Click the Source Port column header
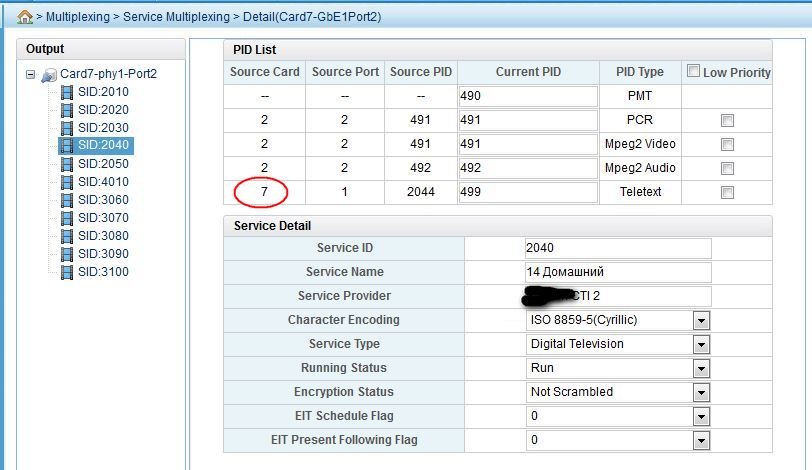 pyautogui.click(x=345, y=72)
